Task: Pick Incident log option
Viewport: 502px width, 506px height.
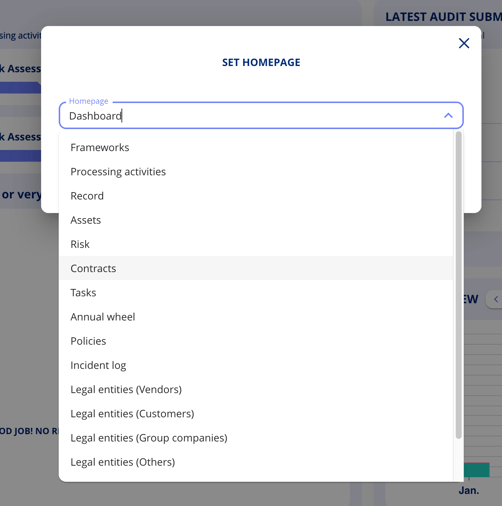Action: (x=256, y=365)
